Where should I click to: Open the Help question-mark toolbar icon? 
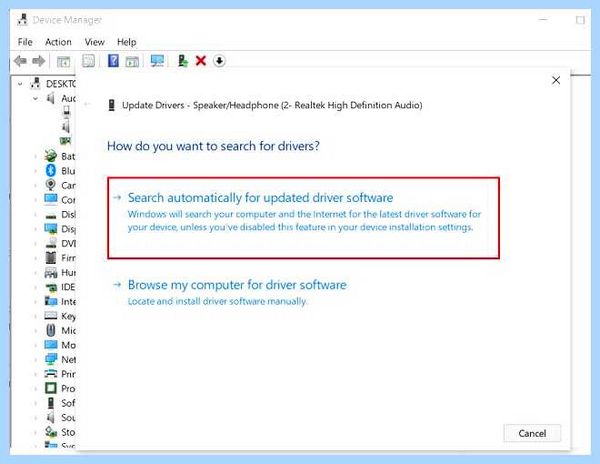click(113, 61)
